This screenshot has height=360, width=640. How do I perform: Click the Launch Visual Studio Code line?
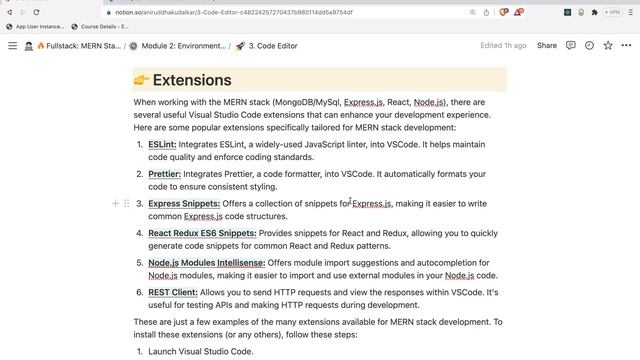[x=200, y=351]
